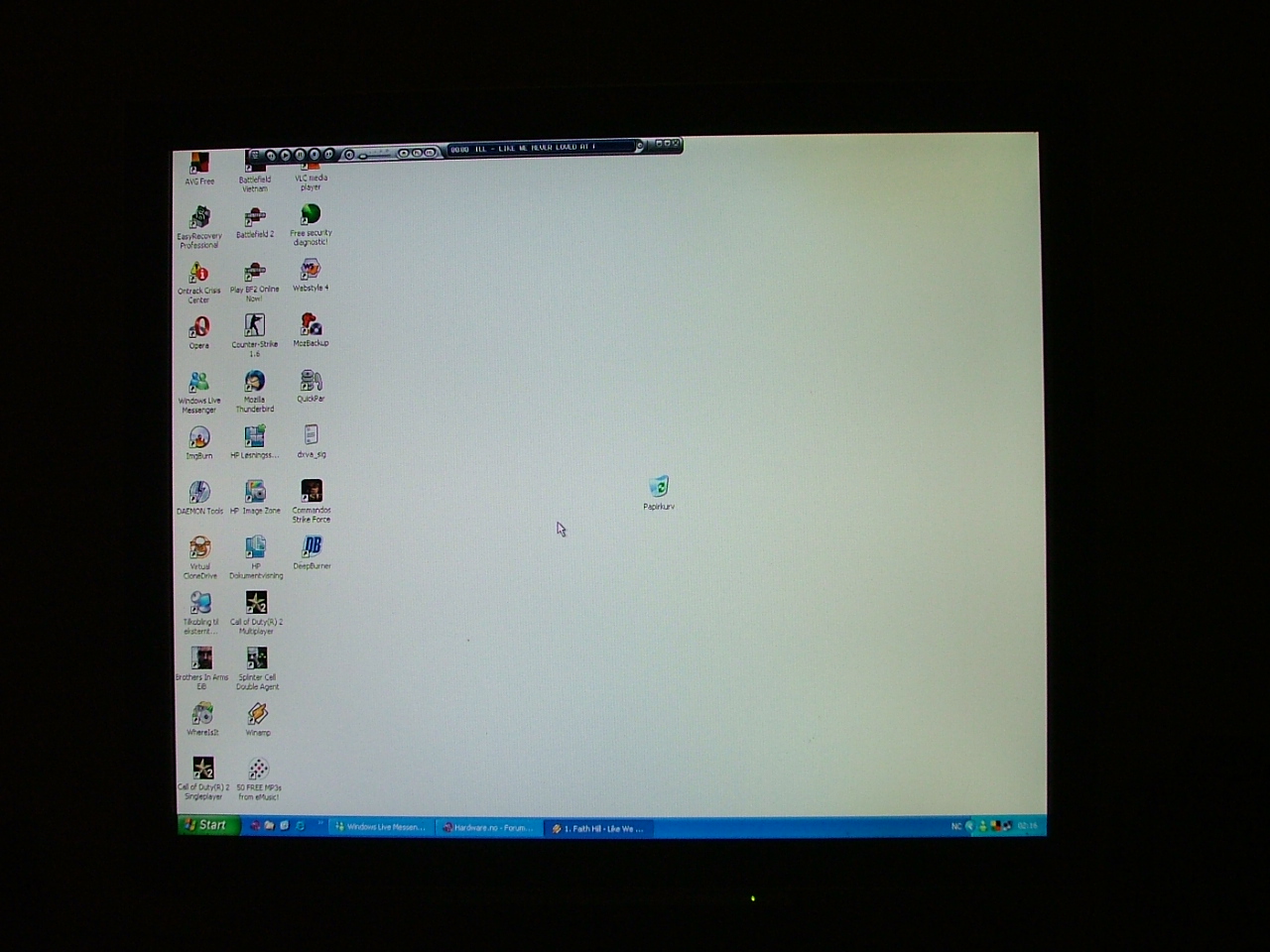Click the Winamp volume slider
1270x952 pixels.
click(x=375, y=156)
